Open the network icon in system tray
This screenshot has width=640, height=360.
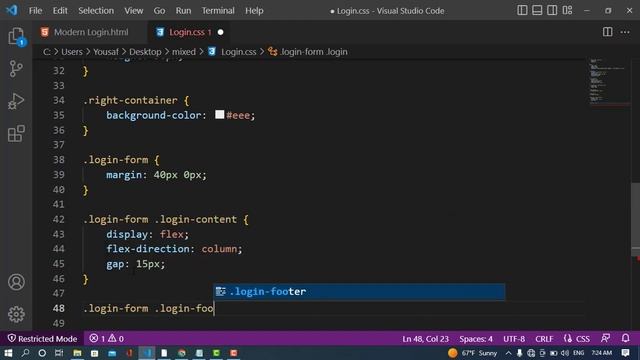531,353
